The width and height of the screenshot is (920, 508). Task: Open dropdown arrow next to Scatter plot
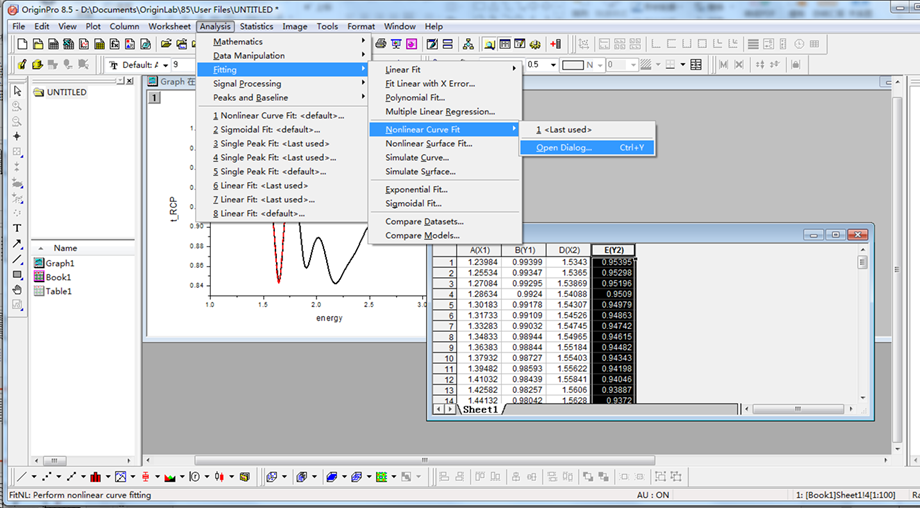59,477
